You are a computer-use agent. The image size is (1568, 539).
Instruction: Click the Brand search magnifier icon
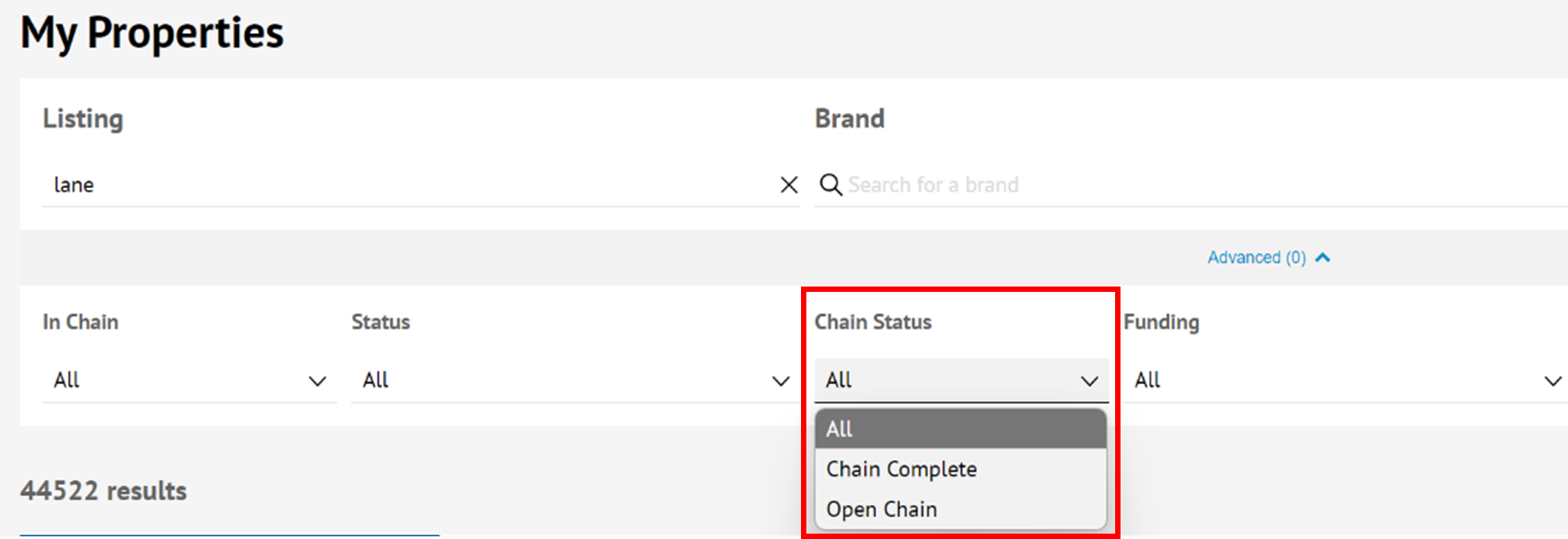click(x=831, y=184)
